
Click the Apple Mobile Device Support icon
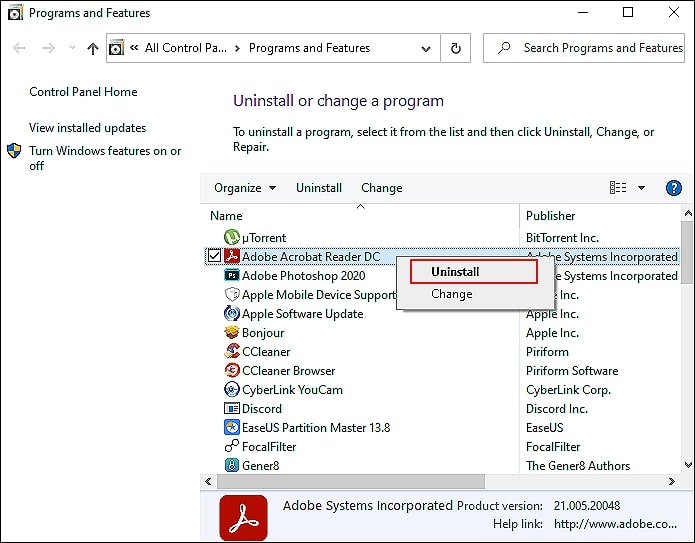click(x=232, y=294)
